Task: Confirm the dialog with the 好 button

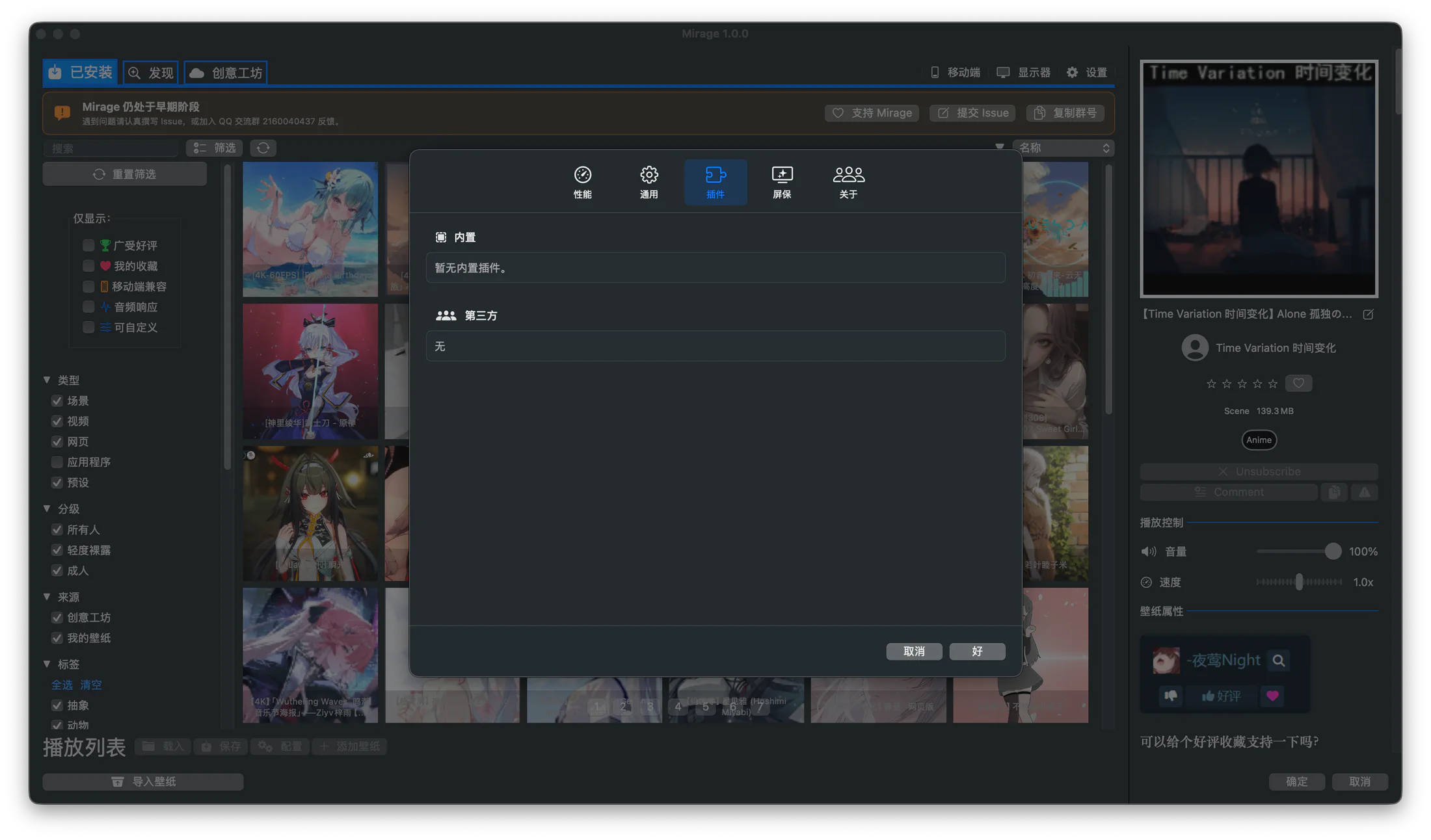Action: (977, 651)
